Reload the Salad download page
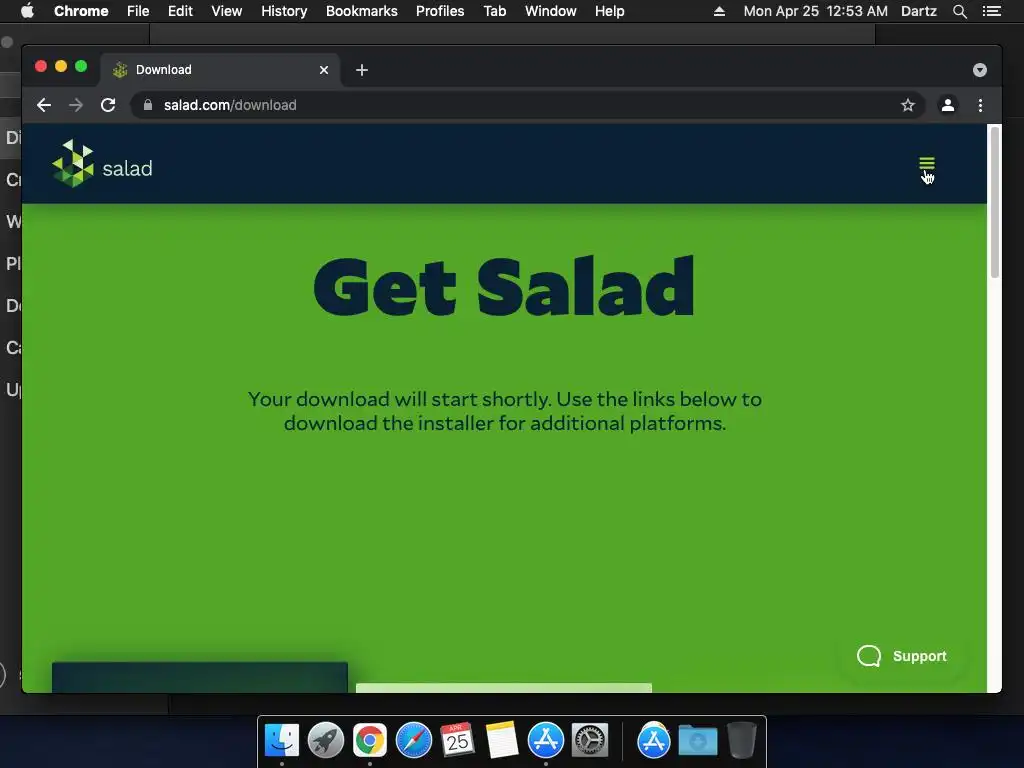This screenshot has height=768, width=1024. tap(108, 105)
